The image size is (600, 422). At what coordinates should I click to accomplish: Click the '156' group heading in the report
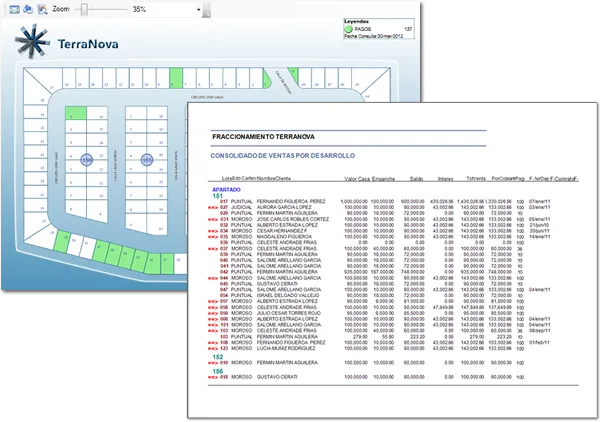coord(218,371)
